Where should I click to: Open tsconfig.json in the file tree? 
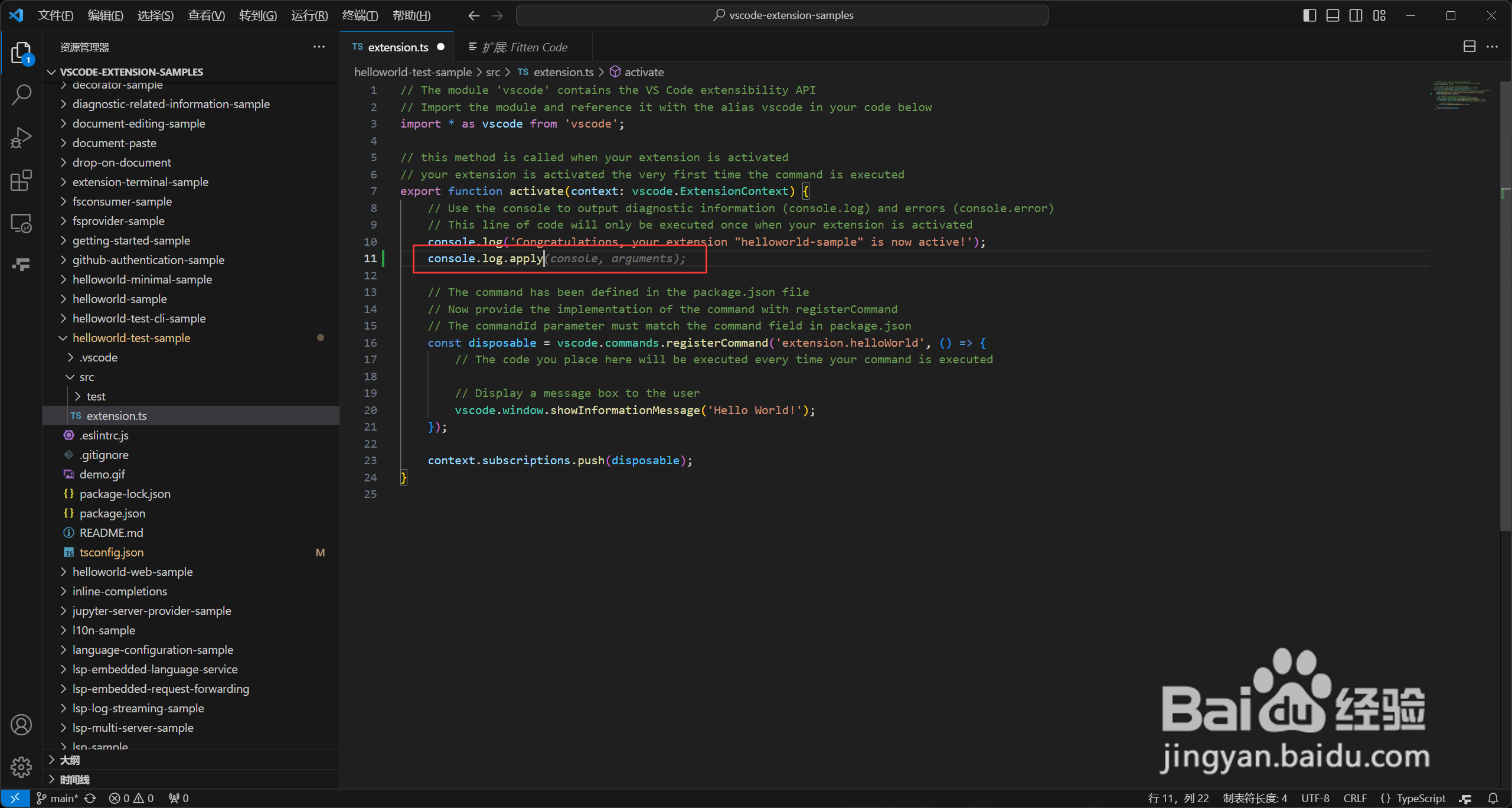click(x=192, y=552)
